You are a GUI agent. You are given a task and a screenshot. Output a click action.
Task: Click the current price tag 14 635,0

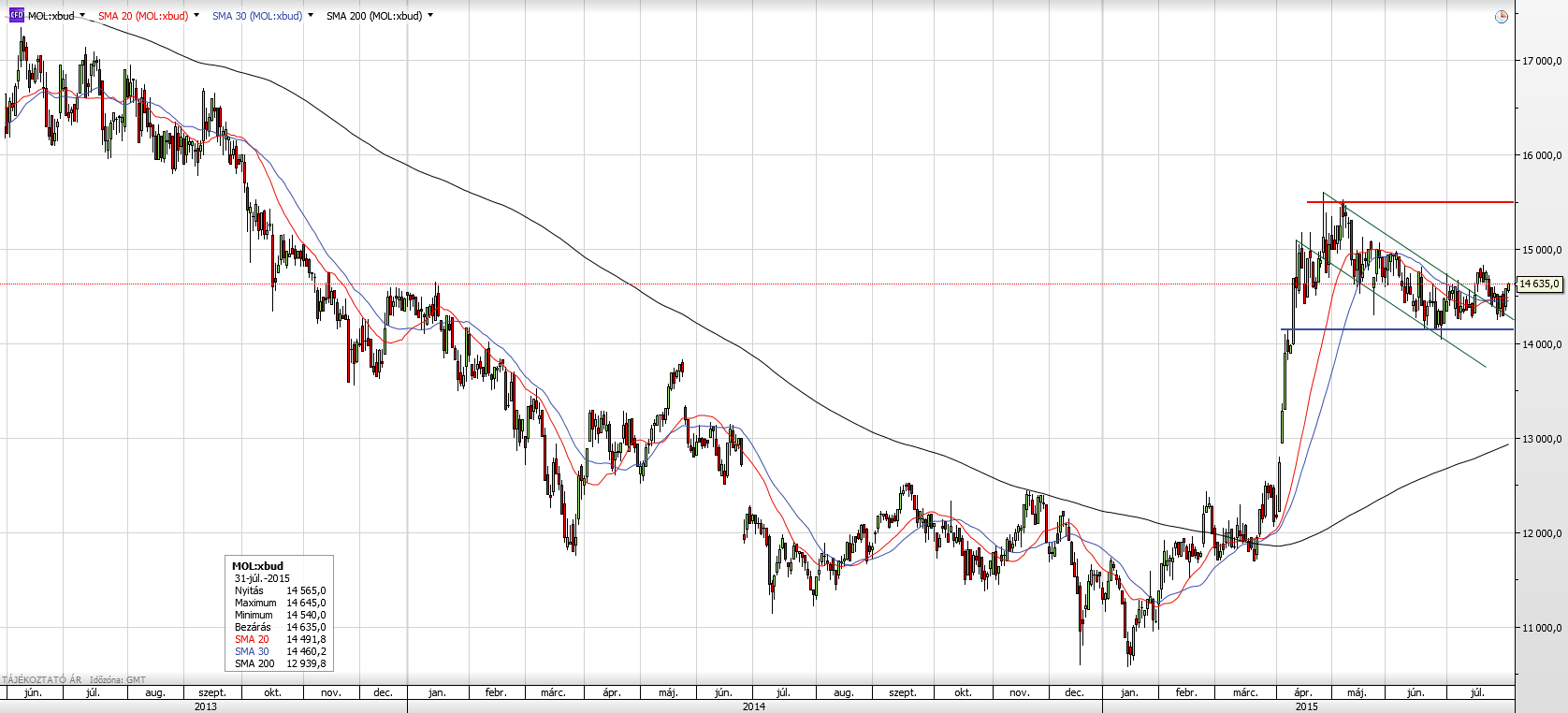tap(1539, 284)
